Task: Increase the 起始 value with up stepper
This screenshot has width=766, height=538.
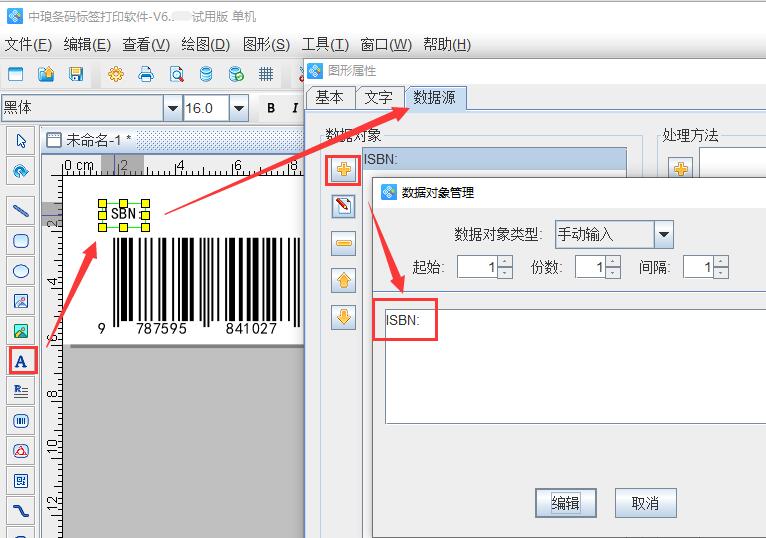Action: tap(505, 262)
